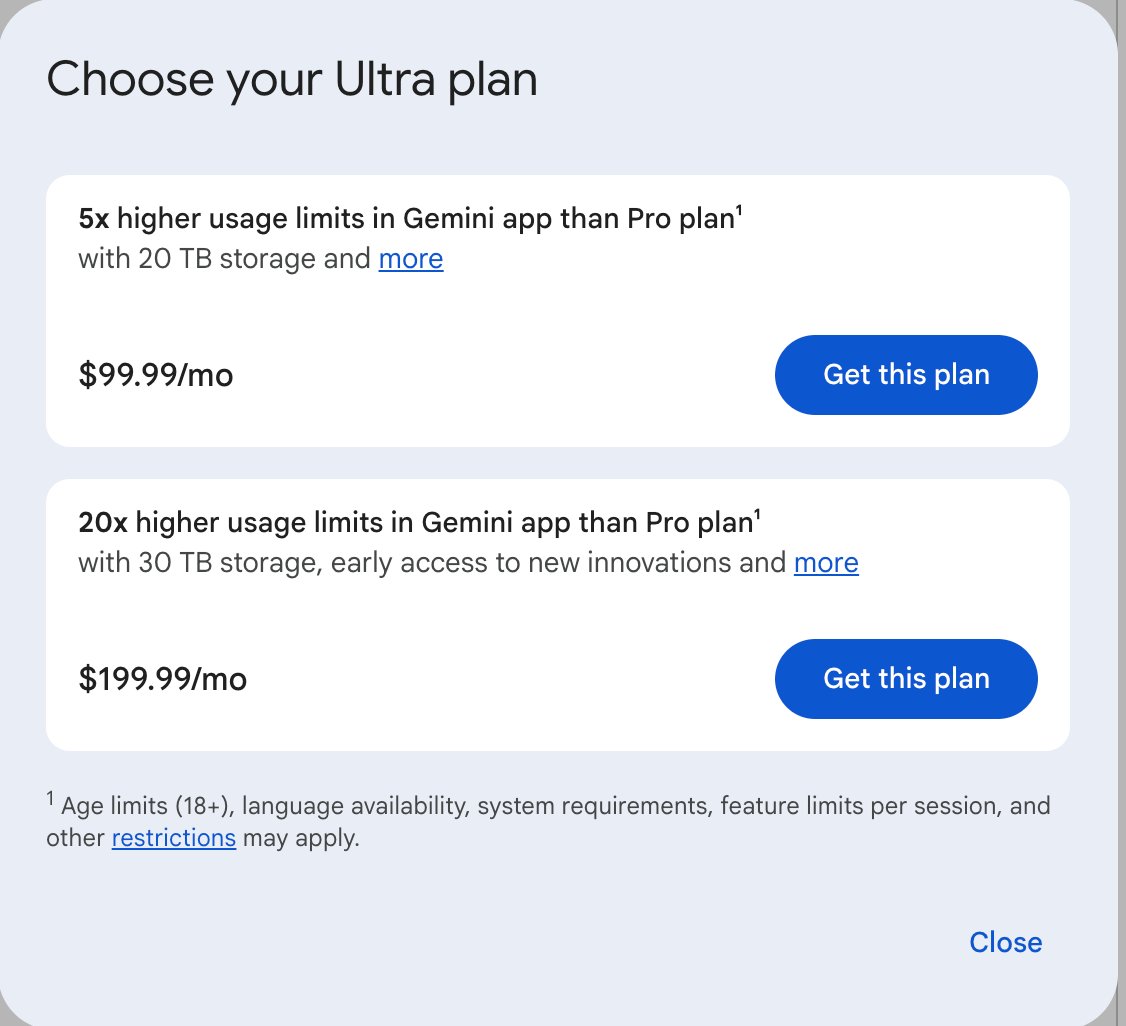This screenshot has width=1126, height=1026.
Task: Click the '20x higher usage limits' heading
Action: [x=419, y=522]
